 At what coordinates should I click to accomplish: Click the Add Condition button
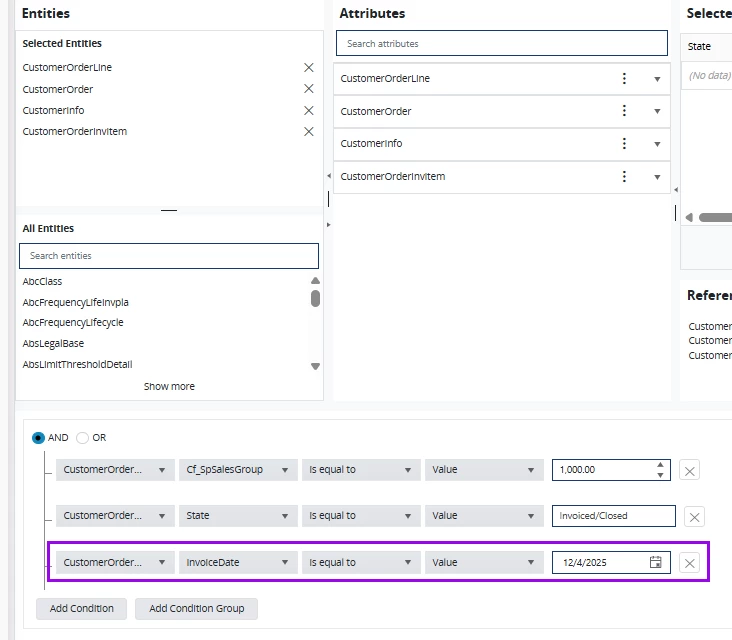[82, 608]
